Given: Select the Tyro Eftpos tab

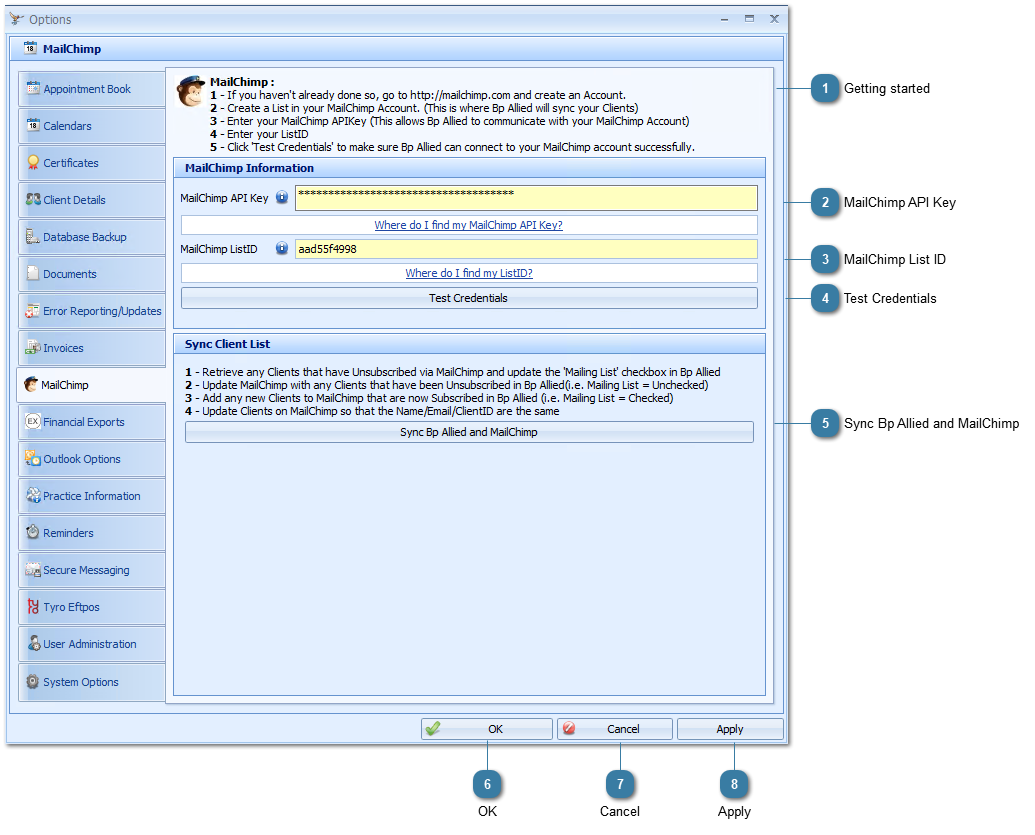Looking at the screenshot, I should (92, 607).
